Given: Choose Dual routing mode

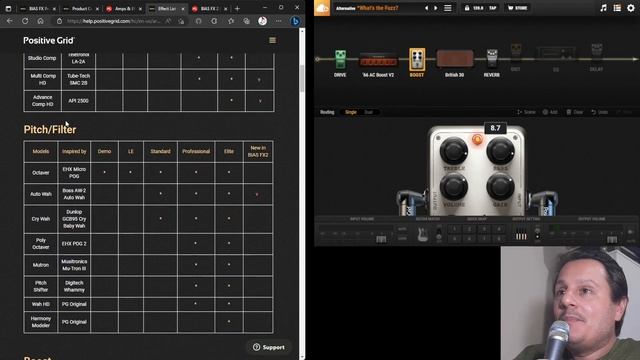Looking at the screenshot, I should 369,112.
